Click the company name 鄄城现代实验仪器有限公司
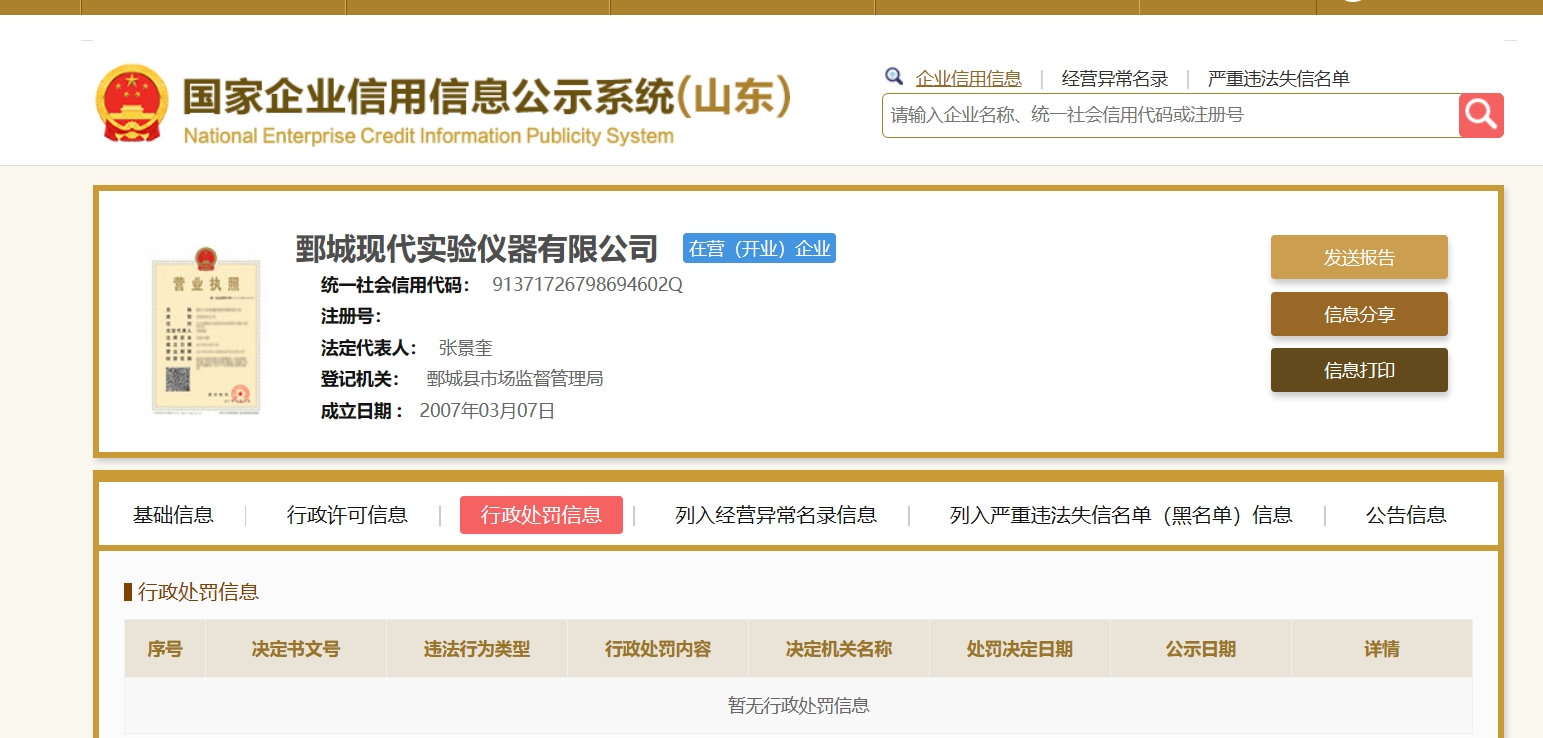 tap(477, 248)
